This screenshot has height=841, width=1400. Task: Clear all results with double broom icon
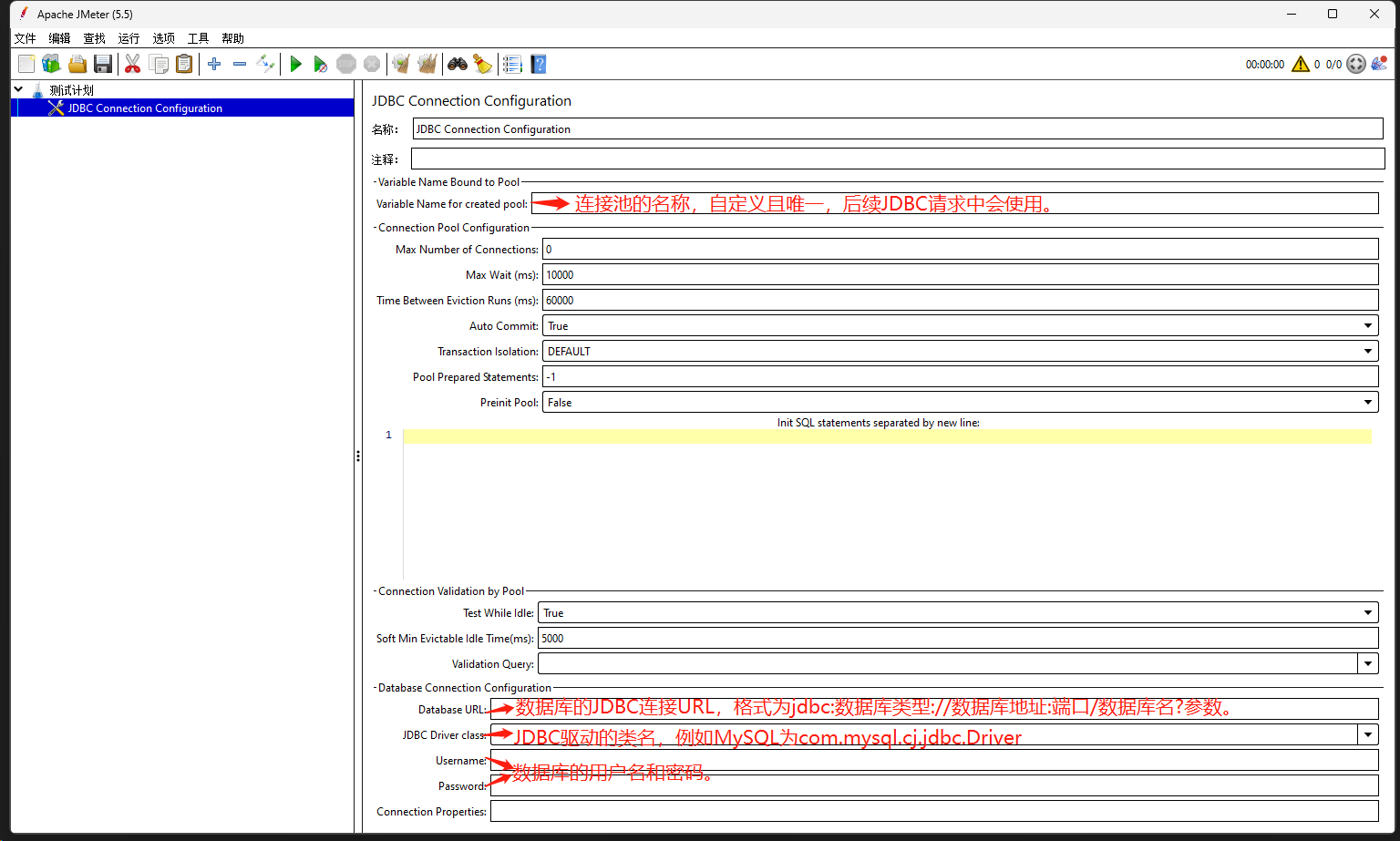427,64
